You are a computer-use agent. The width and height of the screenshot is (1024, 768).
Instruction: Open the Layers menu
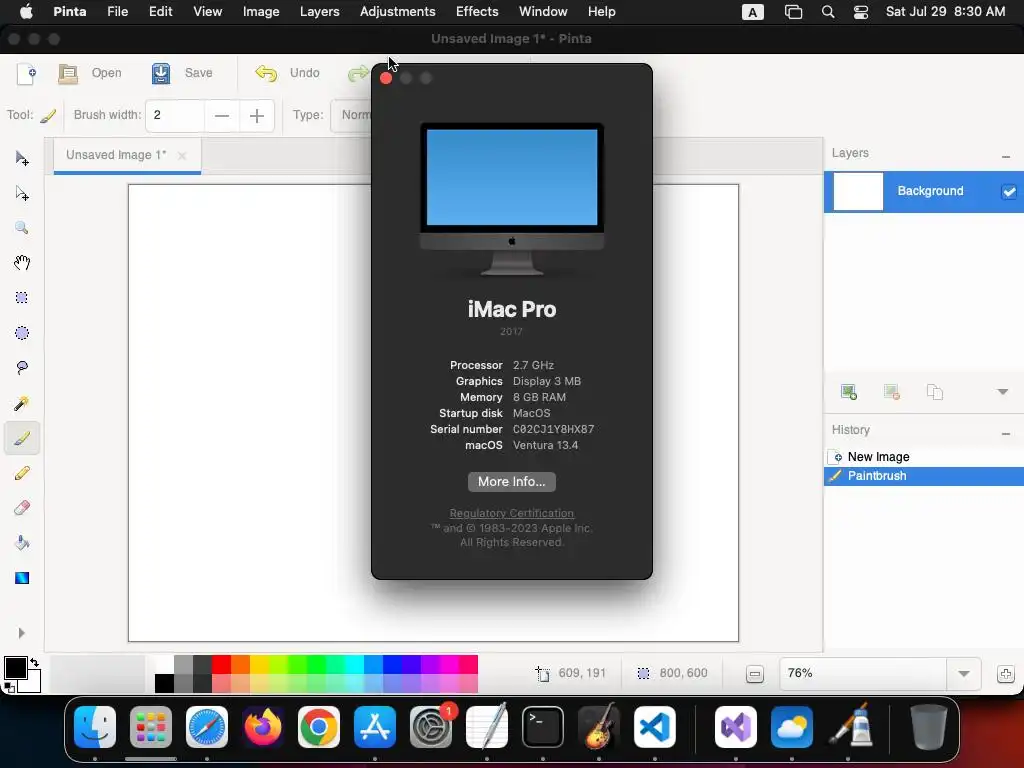(x=319, y=12)
